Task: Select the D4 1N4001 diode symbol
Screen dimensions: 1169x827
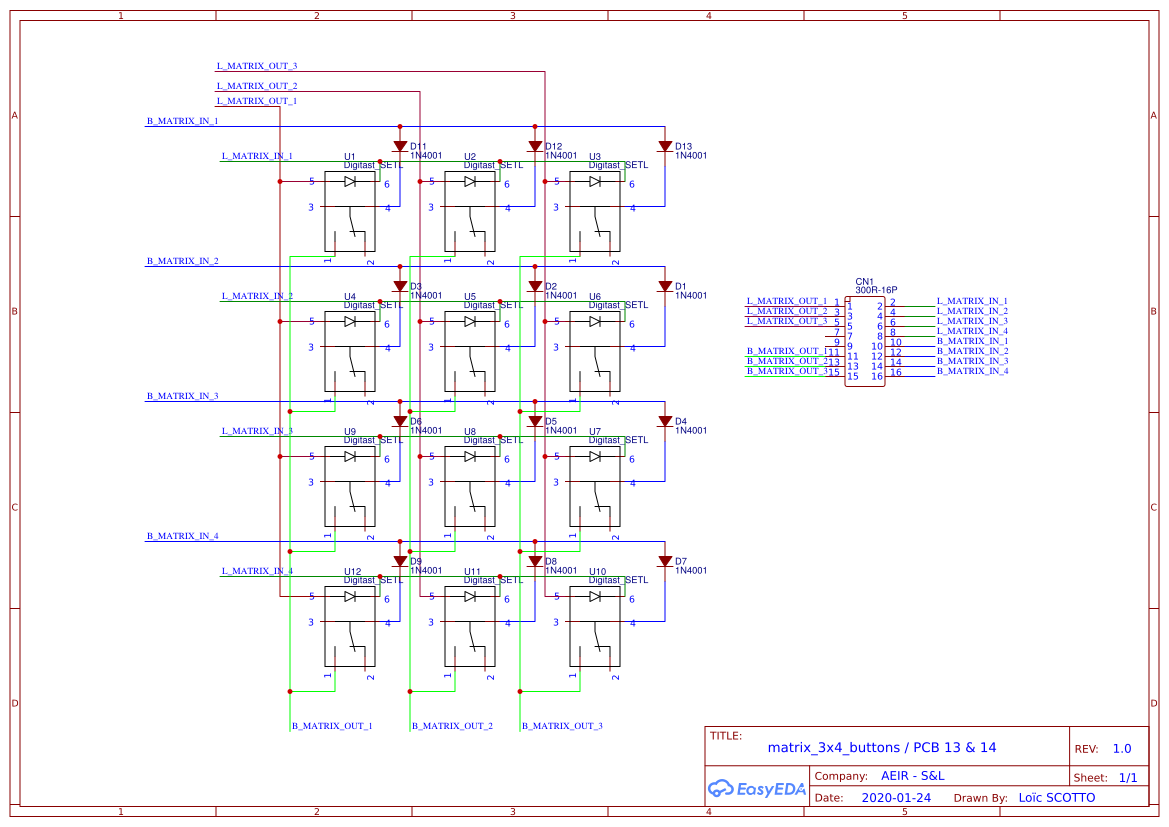Action: pyautogui.click(x=665, y=421)
